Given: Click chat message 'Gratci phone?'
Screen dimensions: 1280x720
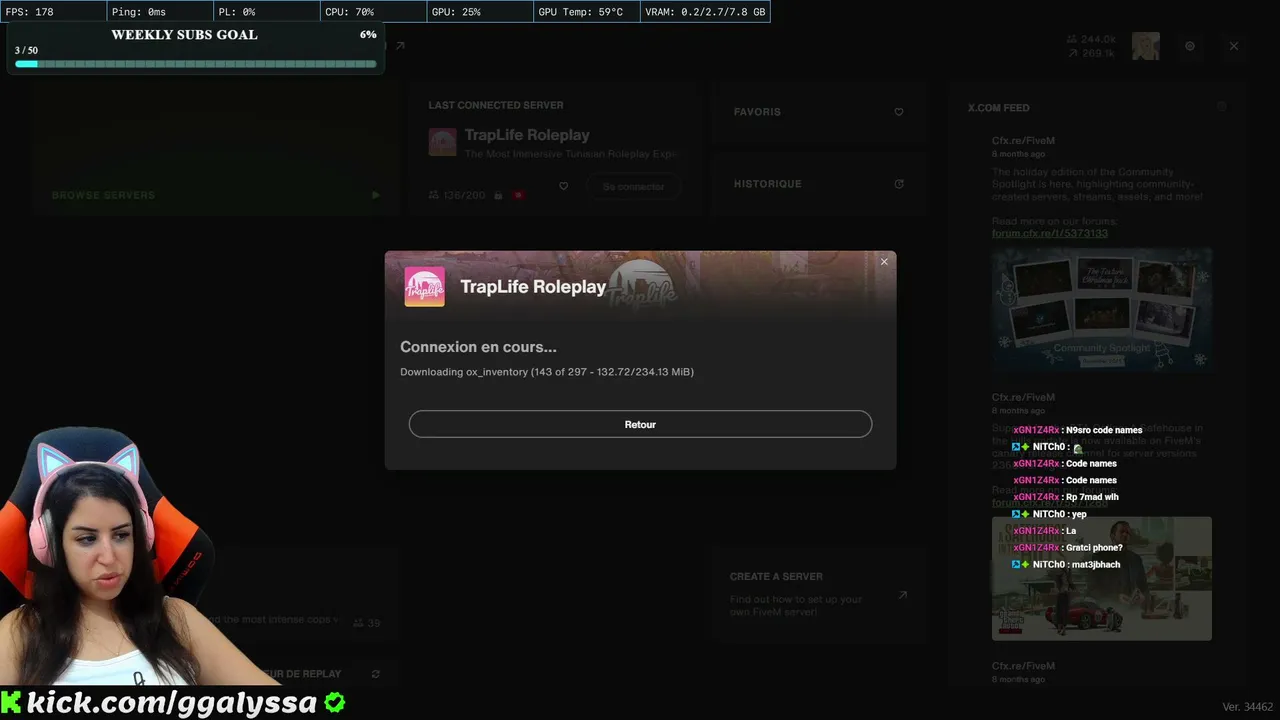Looking at the screenshot, I should (x=1094, y=548).
